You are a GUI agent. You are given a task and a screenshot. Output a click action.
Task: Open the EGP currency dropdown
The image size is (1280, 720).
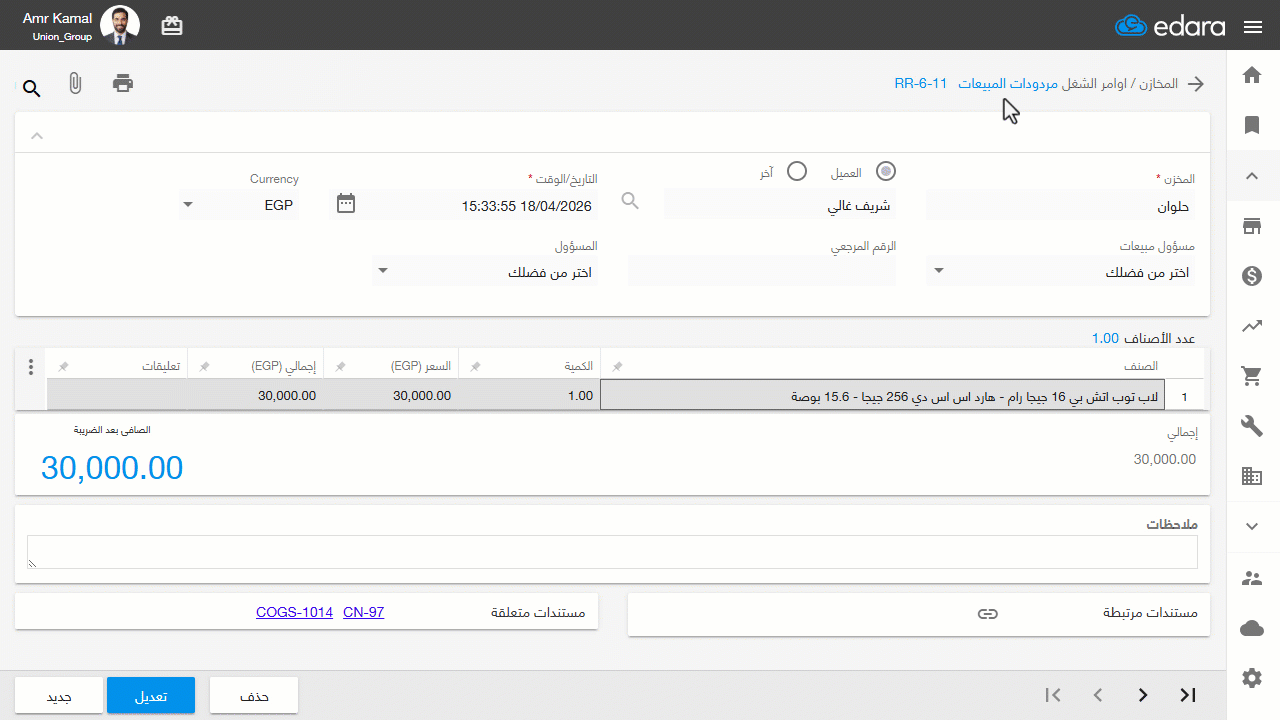click(238, 205)
